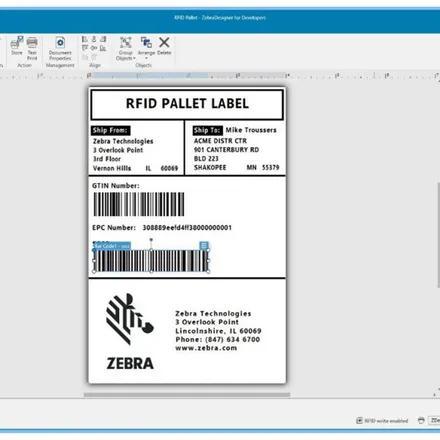Viewport: 440px width, 440px height.
Task: Click the horizontal ruler above the label
Action: pos(220,76)
